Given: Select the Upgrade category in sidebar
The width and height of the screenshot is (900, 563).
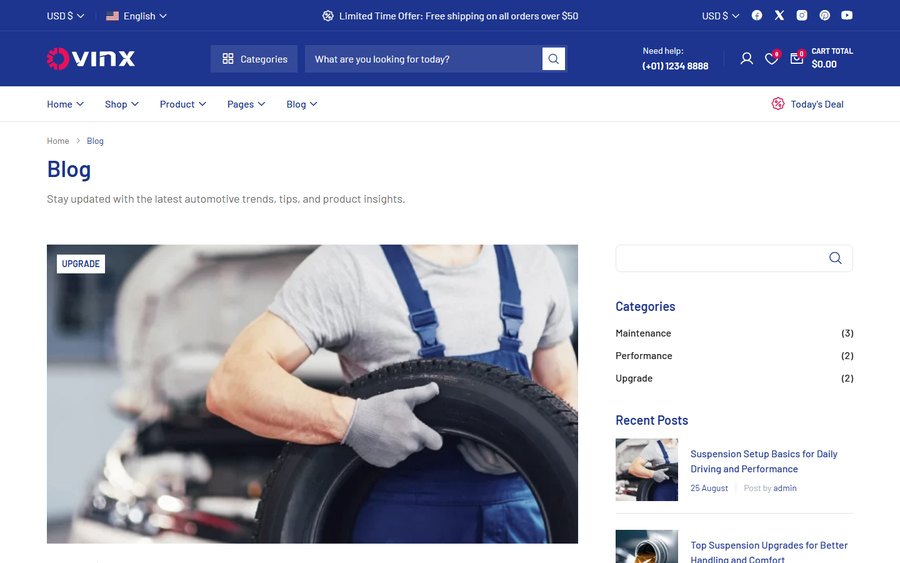Looking at the screenshot, I should pos(634,378).
